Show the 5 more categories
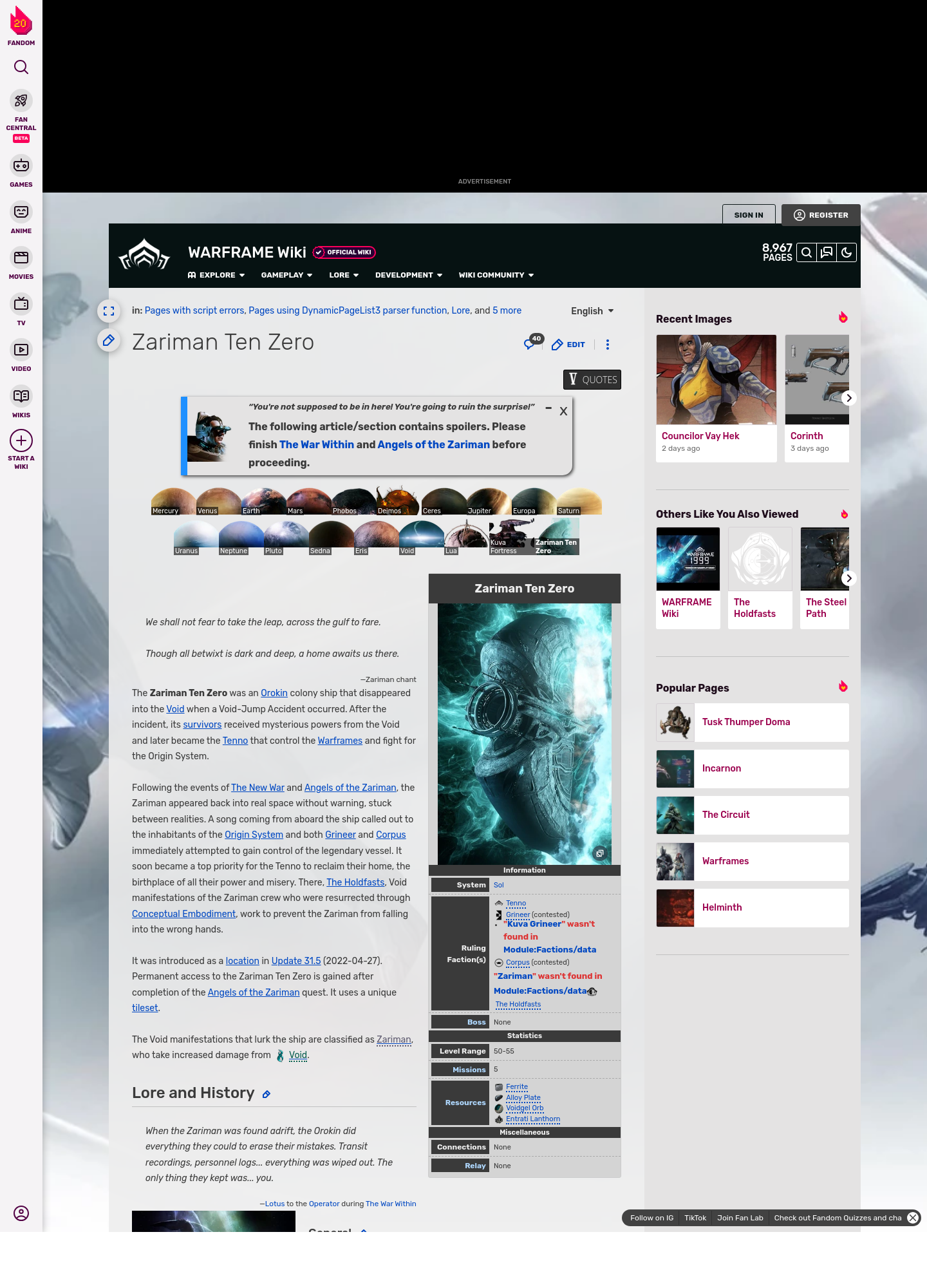Screen dimensions: 927x1288 point(507,310)
